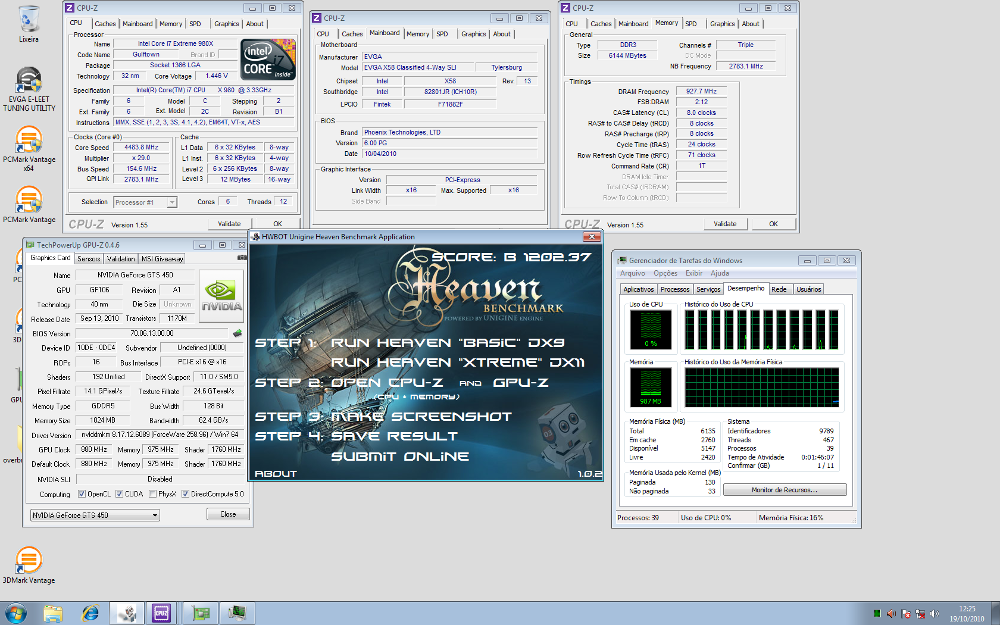The height and width of the screenshot is (625, 1000).
Task: Click the Uso de CPU meter graph
Action: [651, 330]
